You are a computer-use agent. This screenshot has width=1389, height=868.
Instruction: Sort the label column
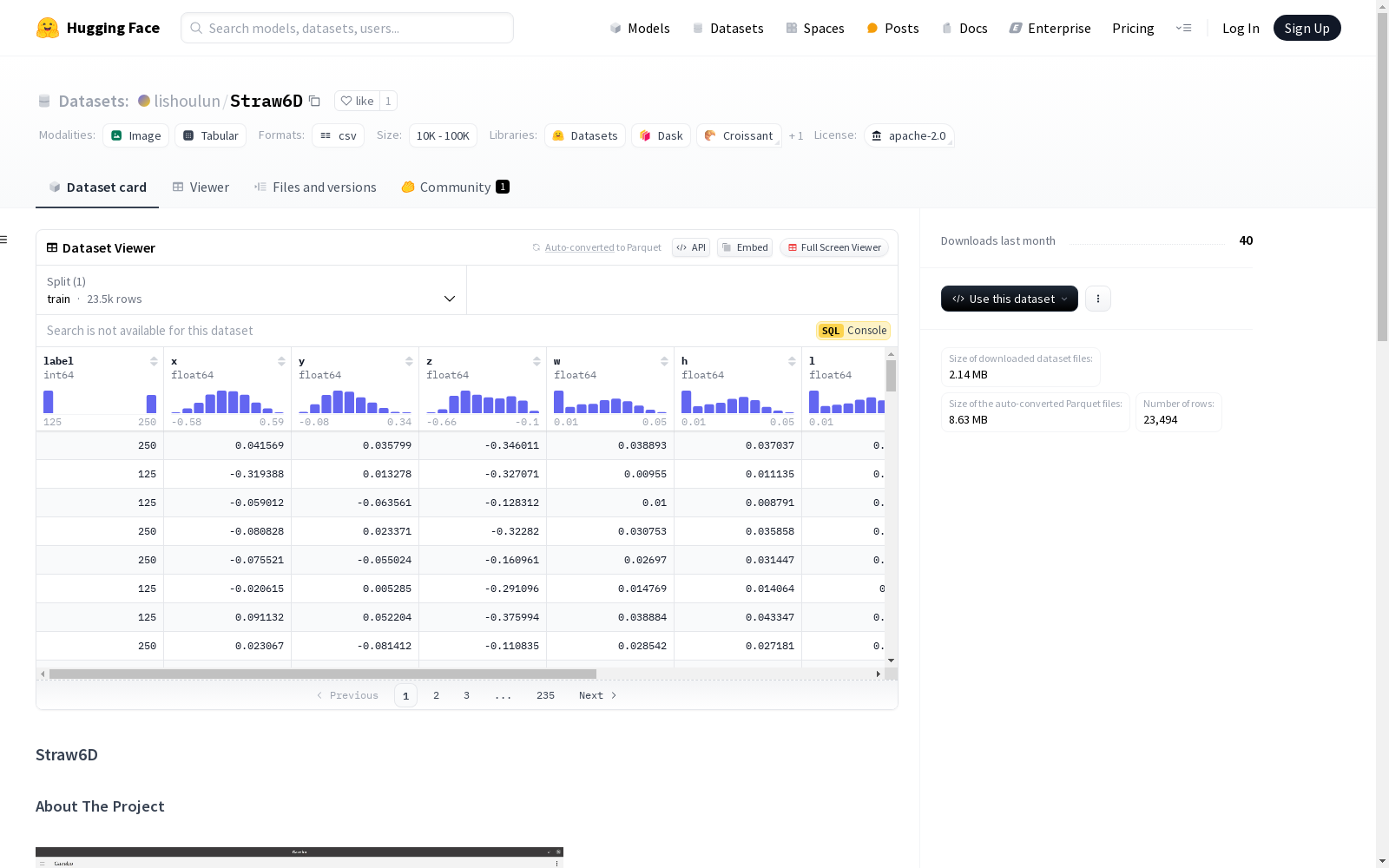coord(154,361)
